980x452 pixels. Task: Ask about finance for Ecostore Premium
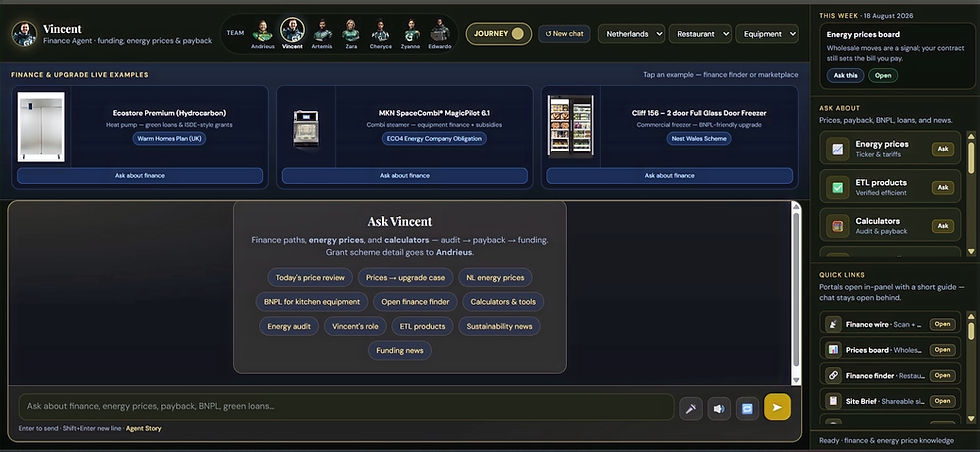(x=140, y=176)
